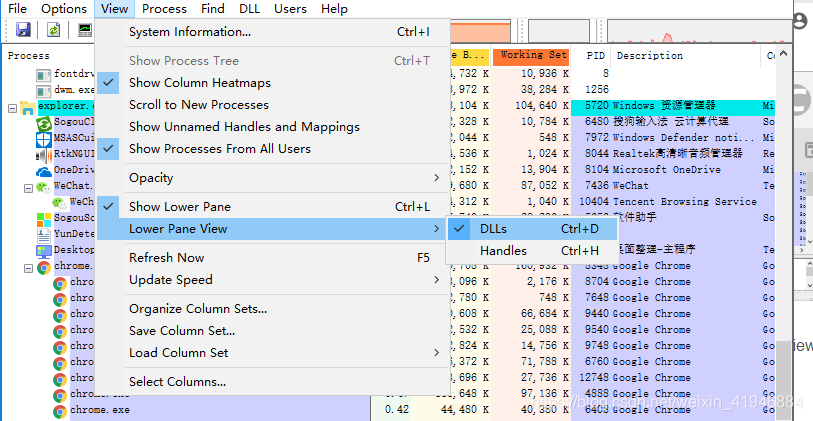Viewport: 813px width, 421px height.
Task: Open the Update Speed submenu
Action: tap(274, 280)
